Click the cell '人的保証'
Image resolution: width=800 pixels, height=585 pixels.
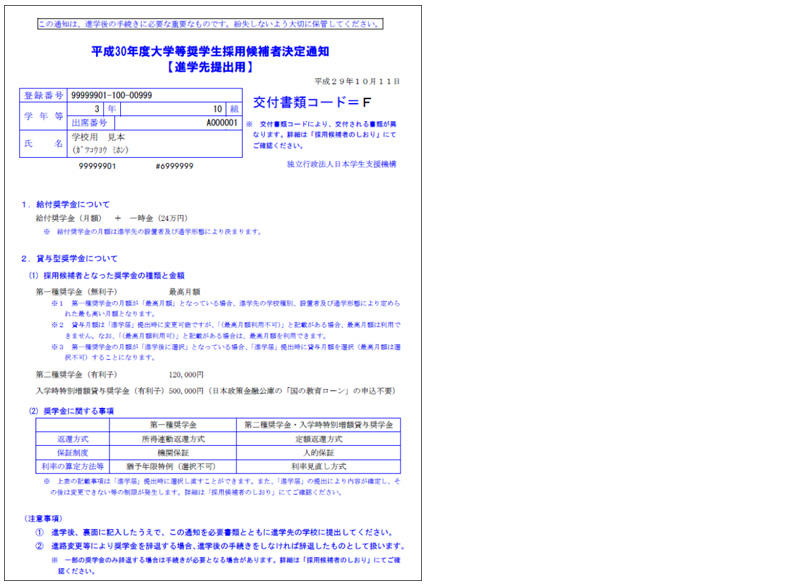(x=318, y=453)
